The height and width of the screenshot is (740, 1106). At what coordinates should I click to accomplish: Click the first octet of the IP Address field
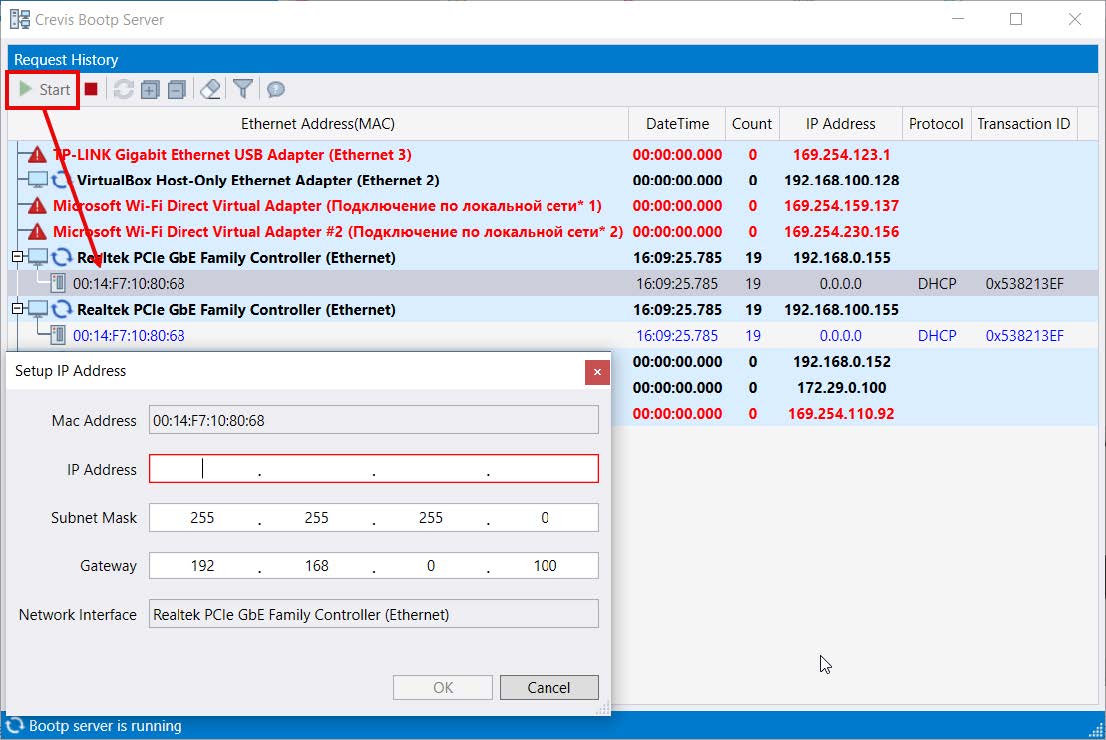coord(203,469)
